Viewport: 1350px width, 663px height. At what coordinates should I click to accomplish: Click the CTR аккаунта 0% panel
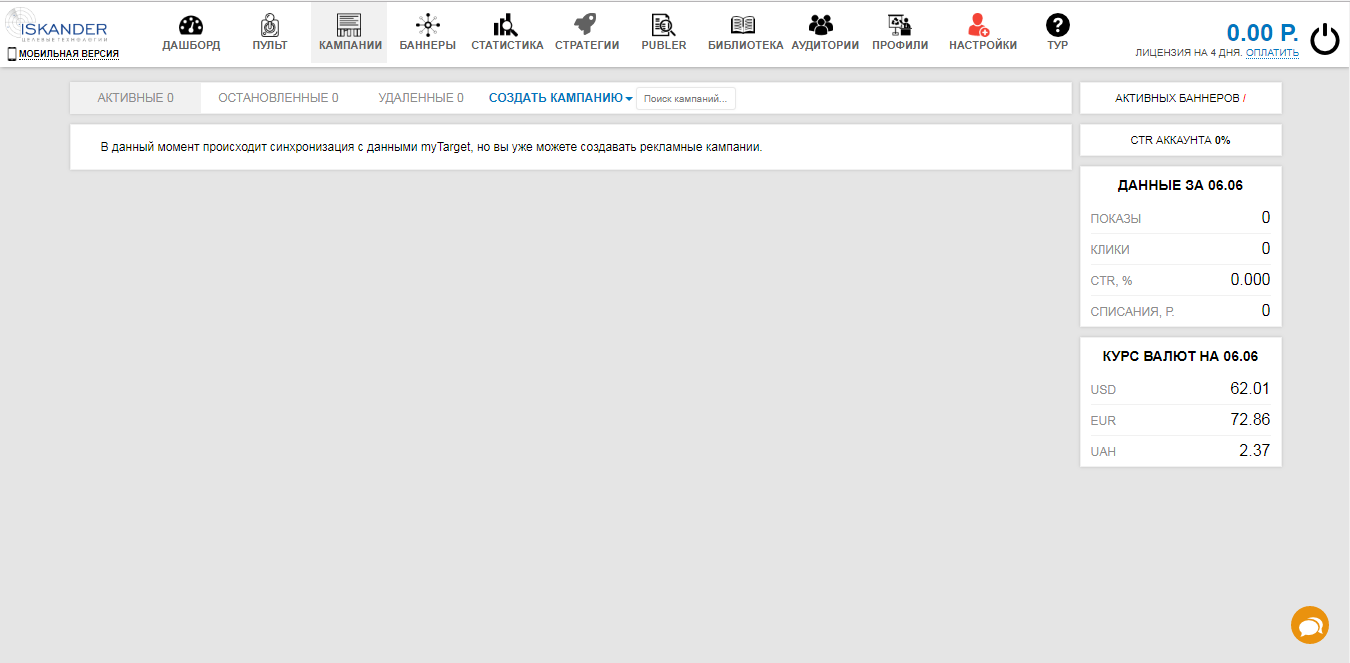point(1181,140)
